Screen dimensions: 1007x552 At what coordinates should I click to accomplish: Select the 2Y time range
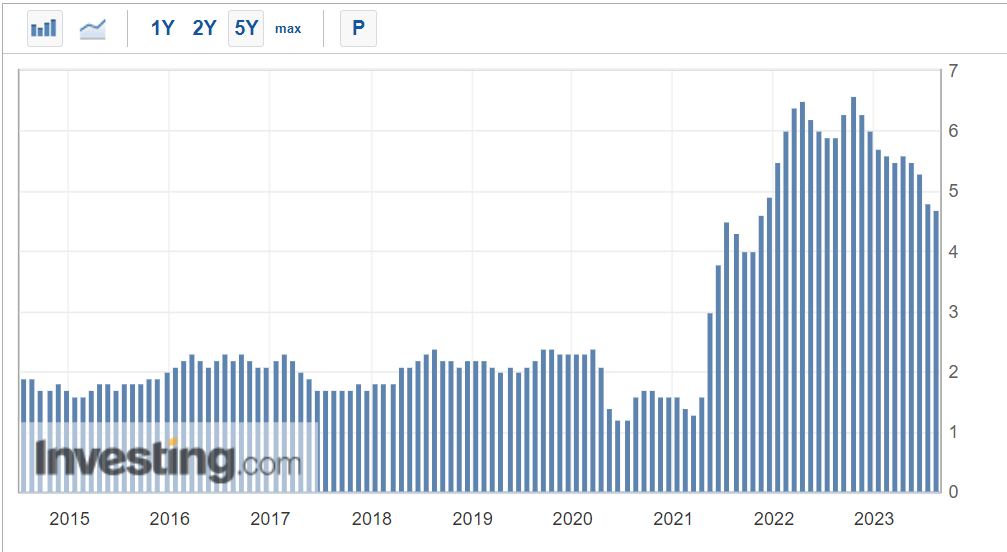pyautogui.click(x=204, y=28)
